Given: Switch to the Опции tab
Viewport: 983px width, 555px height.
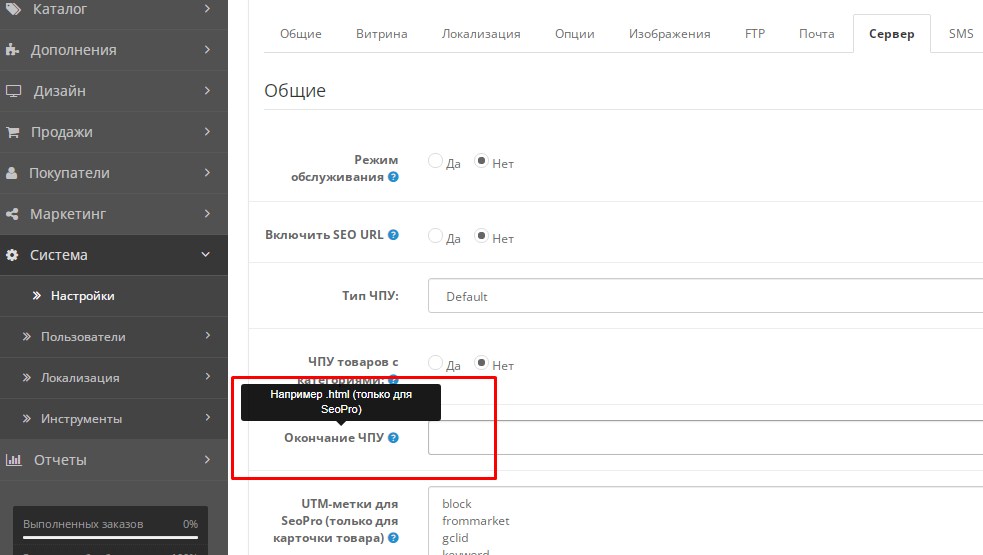Looking at the screenshot, I should [x=575, y=34].
